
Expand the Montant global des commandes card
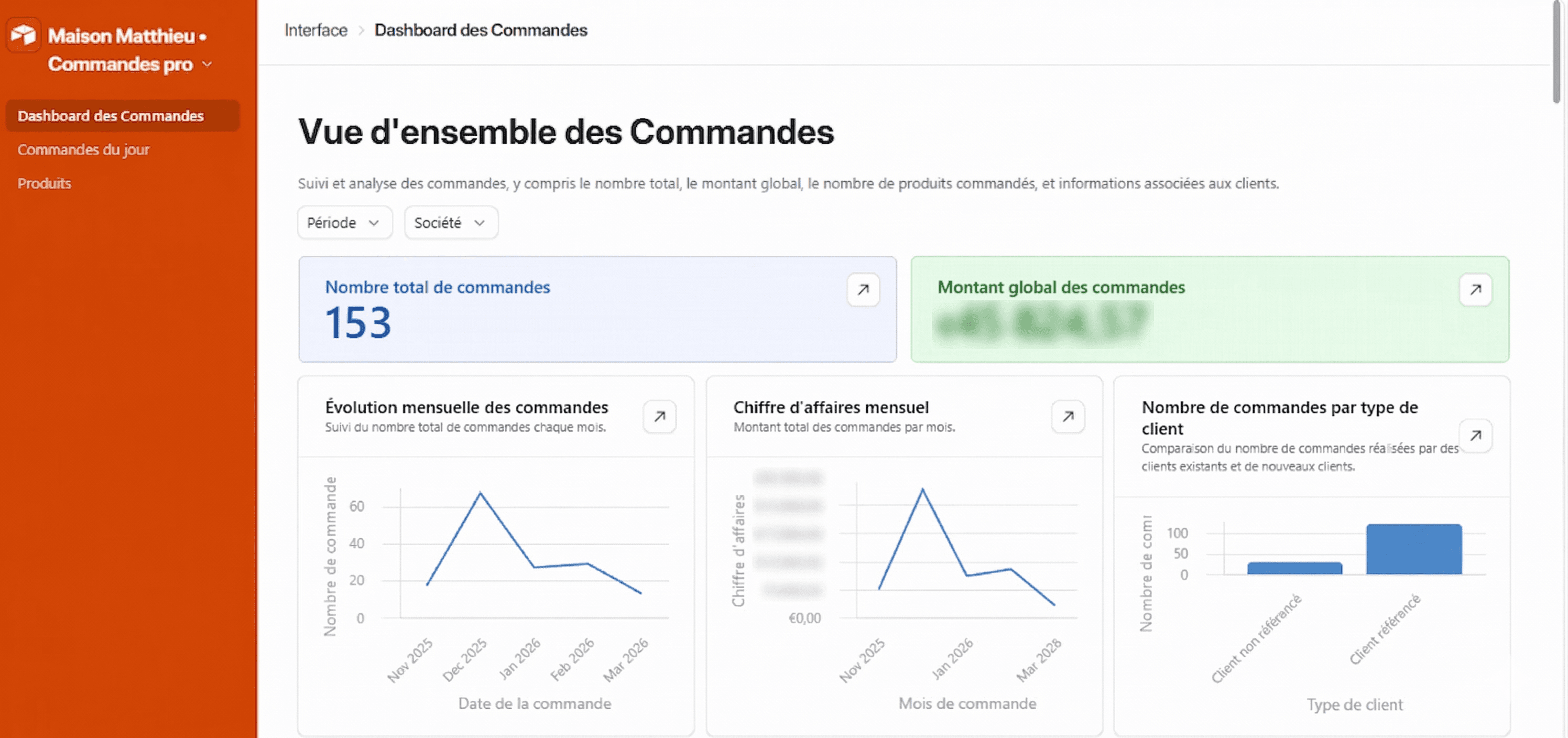(1475, 290)
